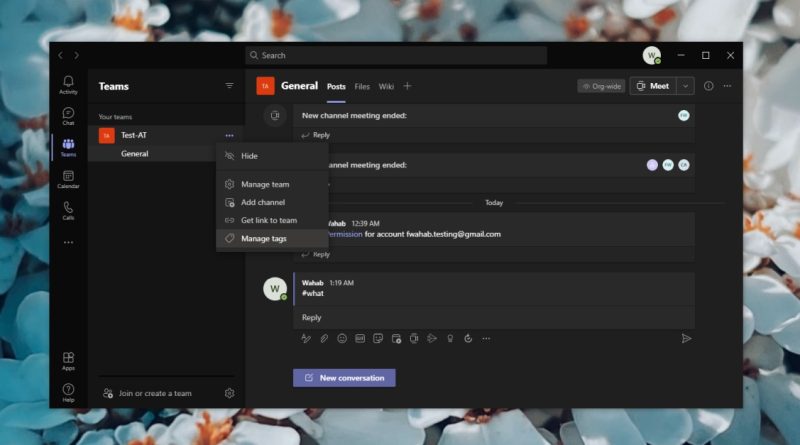Choose Manage team menu entry
The width and height of the screenshot is (800, 445).
(272, 184)
